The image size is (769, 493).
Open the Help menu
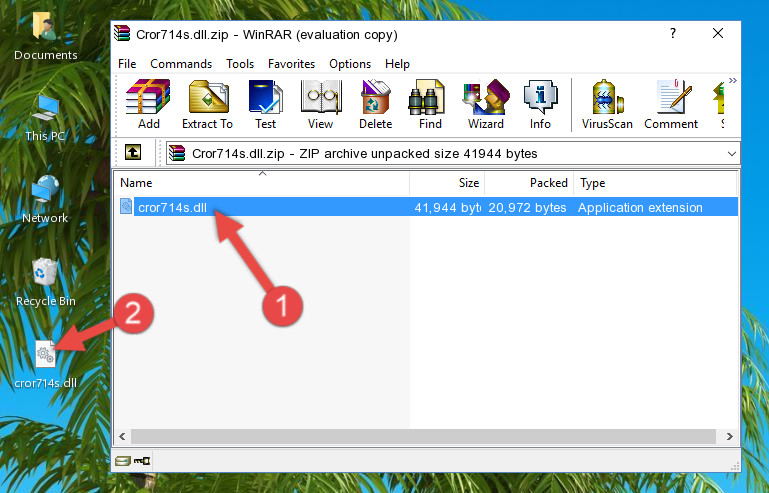pyautogui.click(x=397, y=64)
